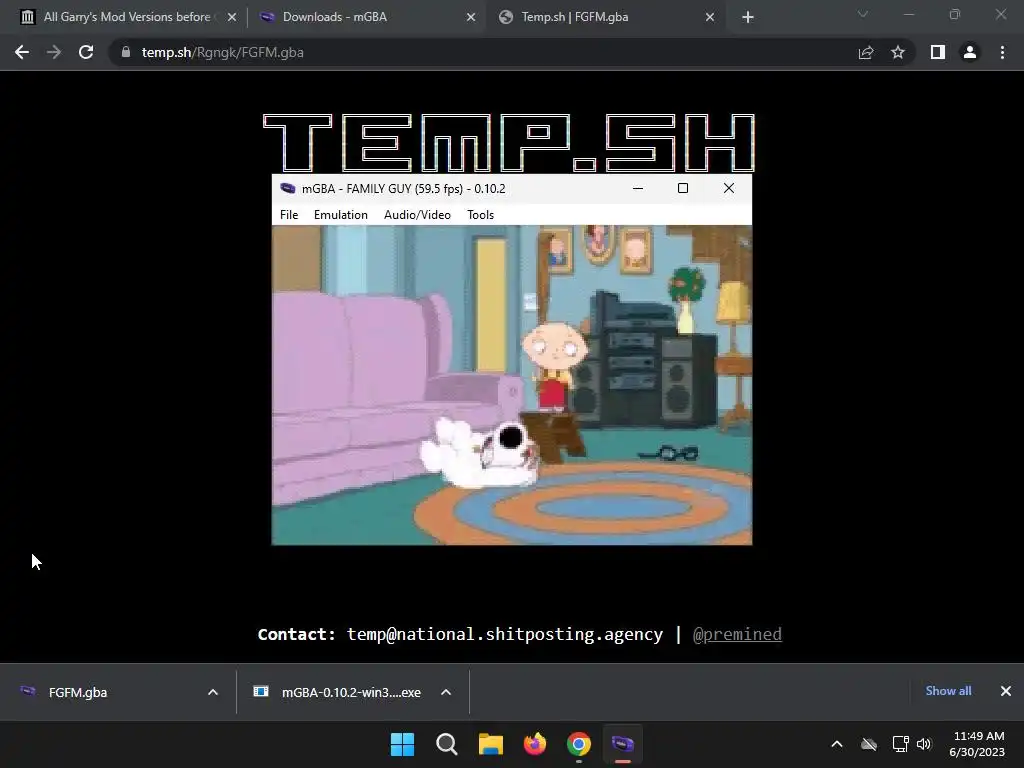The width and height of the screenshot is (1024, 768).
Task: Switch to the All Garry's Mod Versions tab
Action: pos(127,17)
